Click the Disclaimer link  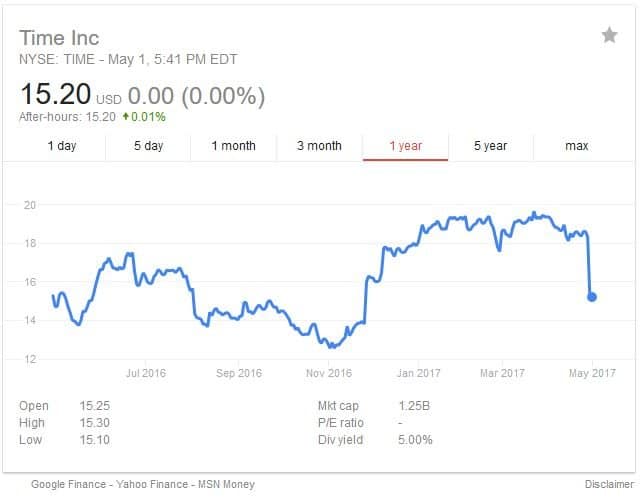pos(609,484)
